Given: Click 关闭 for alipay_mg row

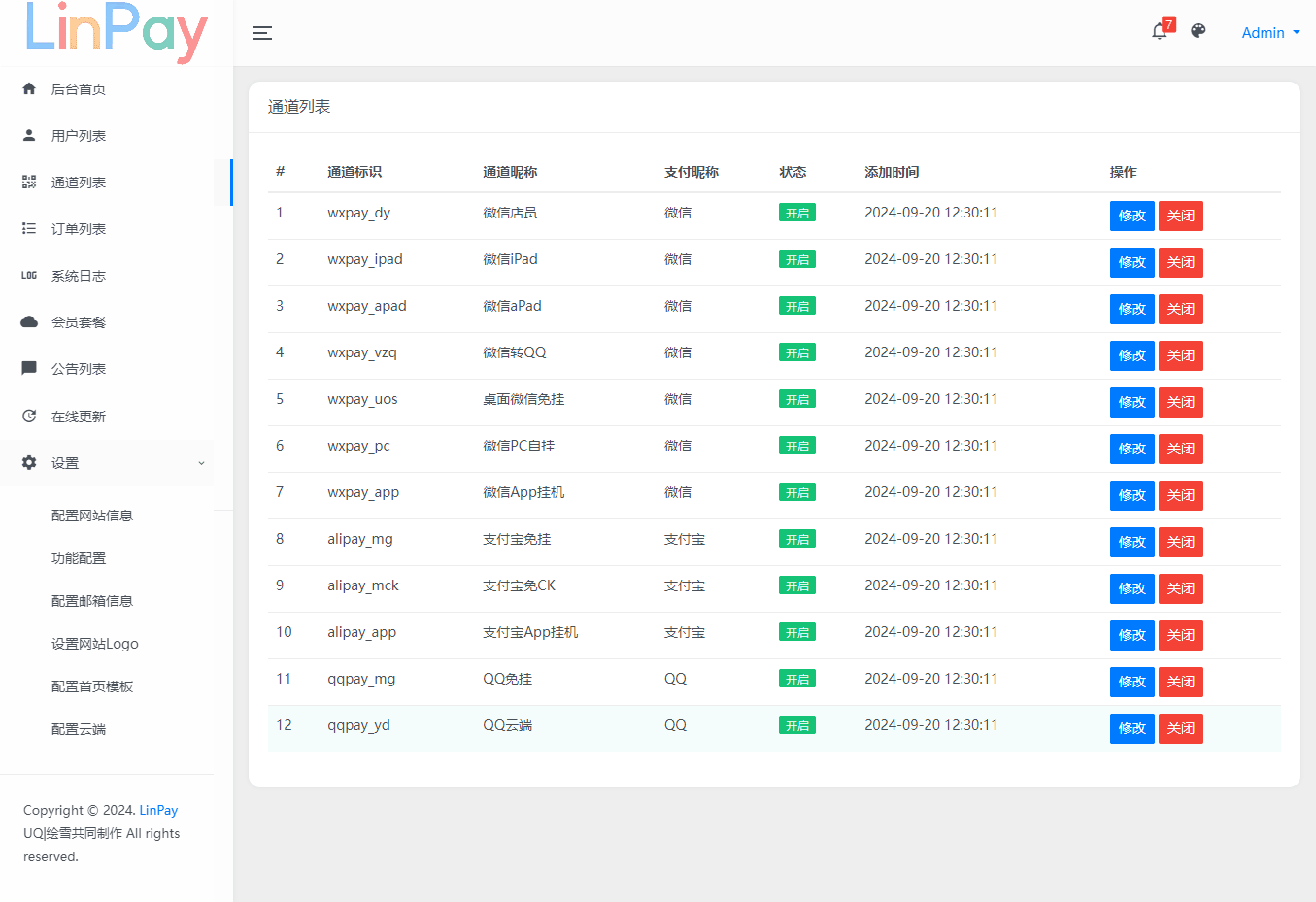Looking at the screenshot, I should pyautogui.click(x=1181, y=542).
